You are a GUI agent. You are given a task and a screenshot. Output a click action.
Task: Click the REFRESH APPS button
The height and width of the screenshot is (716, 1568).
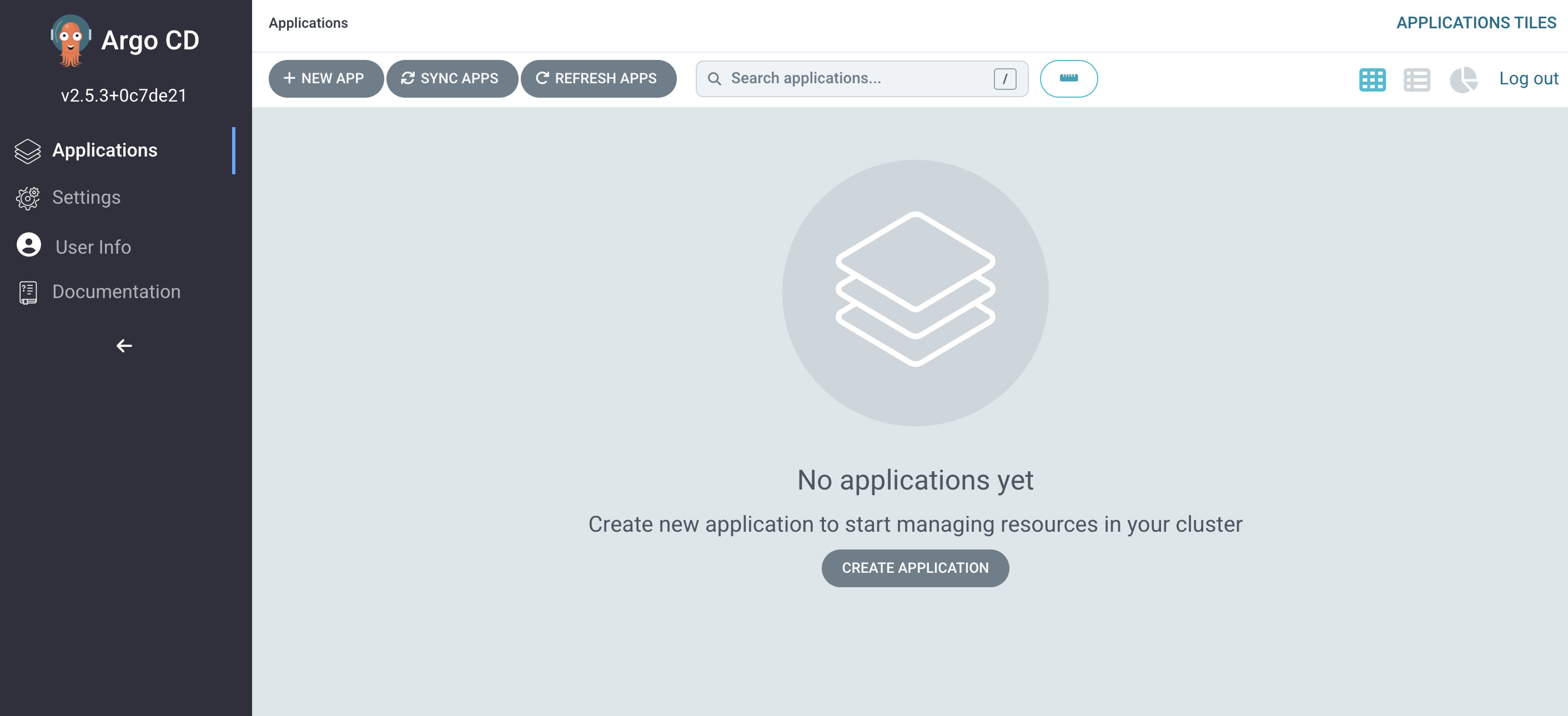[x=598, y=78]
